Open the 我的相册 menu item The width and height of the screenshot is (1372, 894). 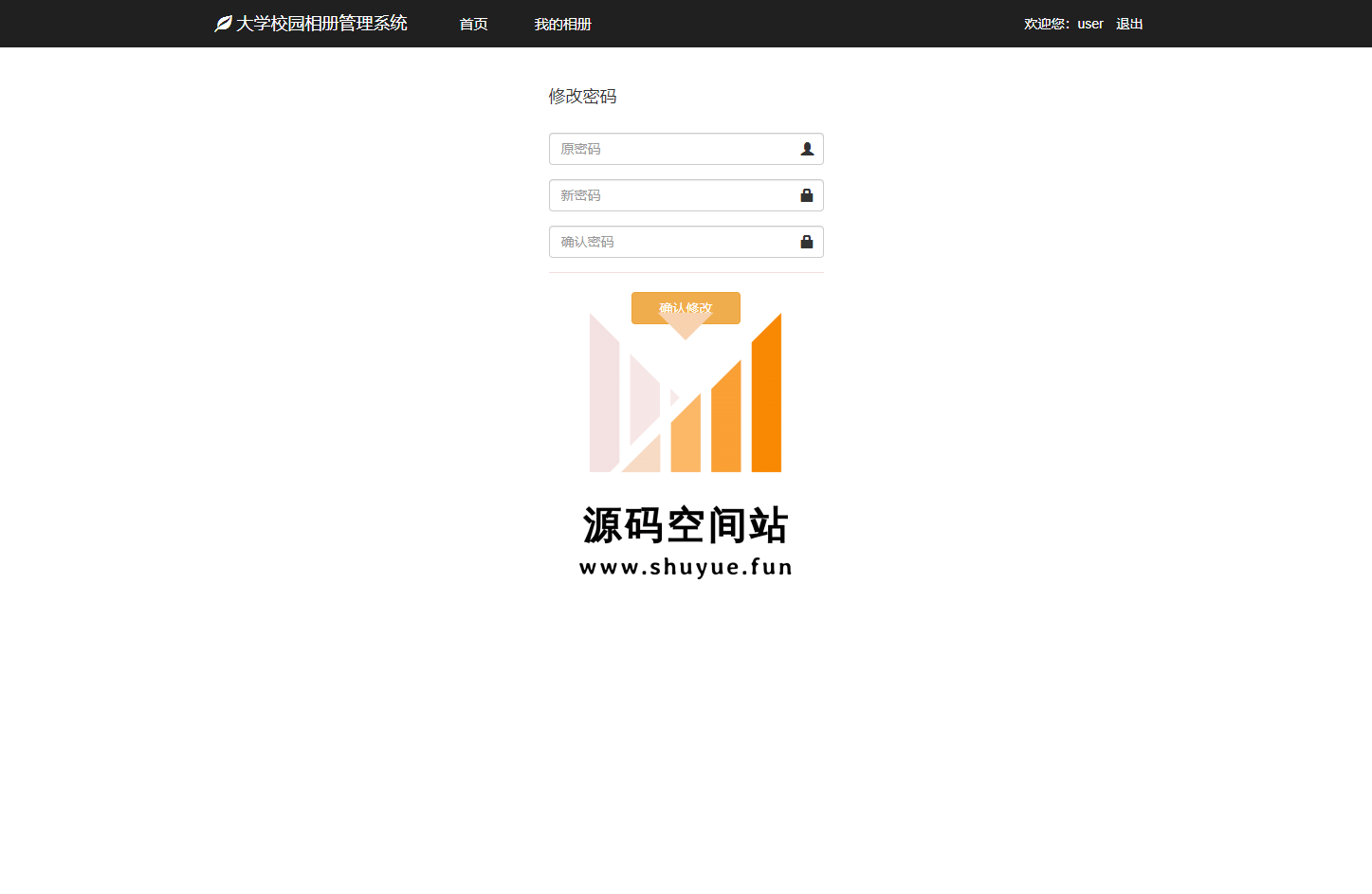(562, 24)
